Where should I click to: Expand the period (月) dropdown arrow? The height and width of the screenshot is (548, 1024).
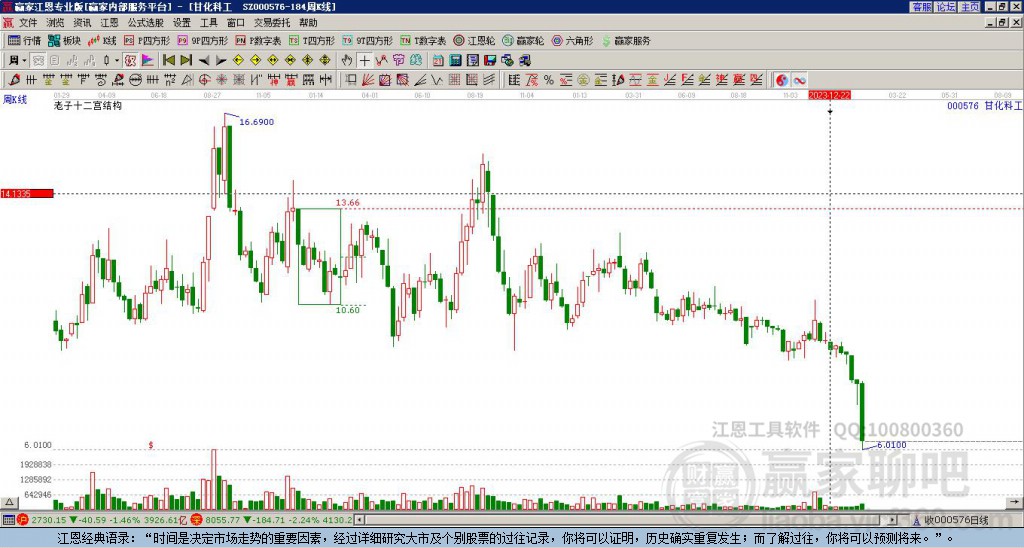[x=24, y=61]
